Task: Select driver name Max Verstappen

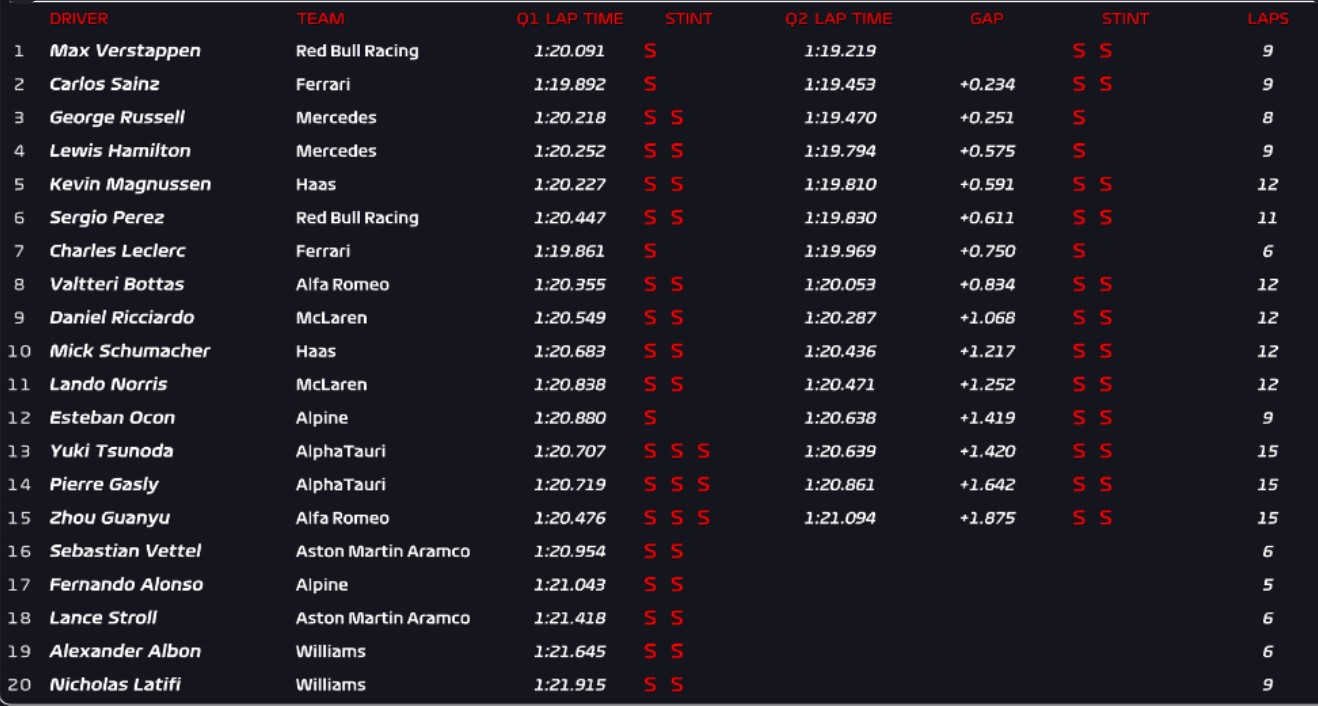Action: (x=125, y=51)
